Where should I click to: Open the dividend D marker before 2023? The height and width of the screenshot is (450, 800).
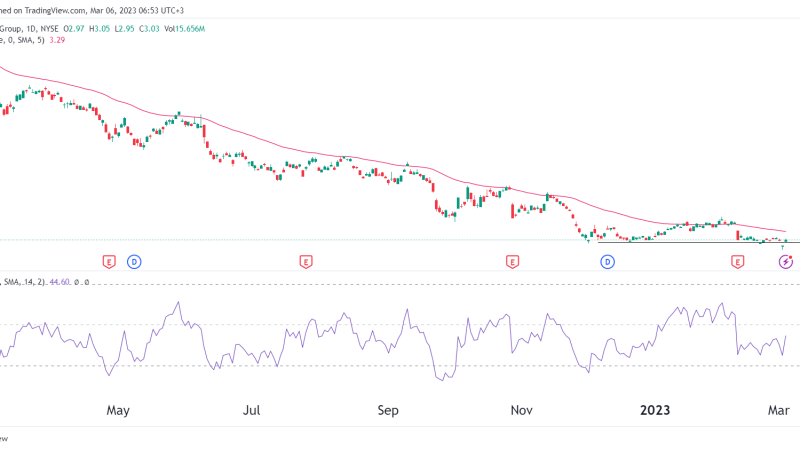click(x=607, y=262)
